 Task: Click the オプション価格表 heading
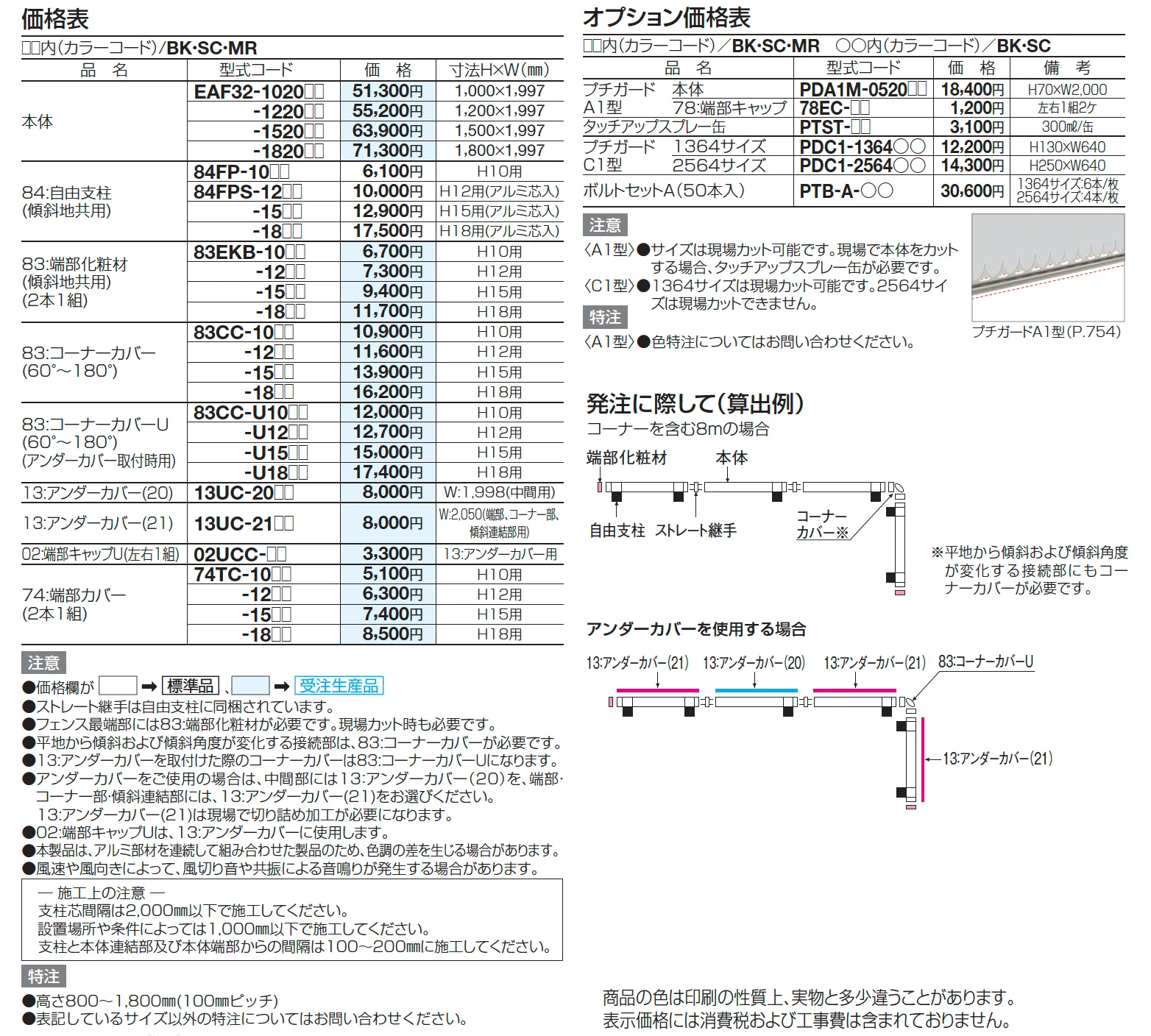coord(666,17)
